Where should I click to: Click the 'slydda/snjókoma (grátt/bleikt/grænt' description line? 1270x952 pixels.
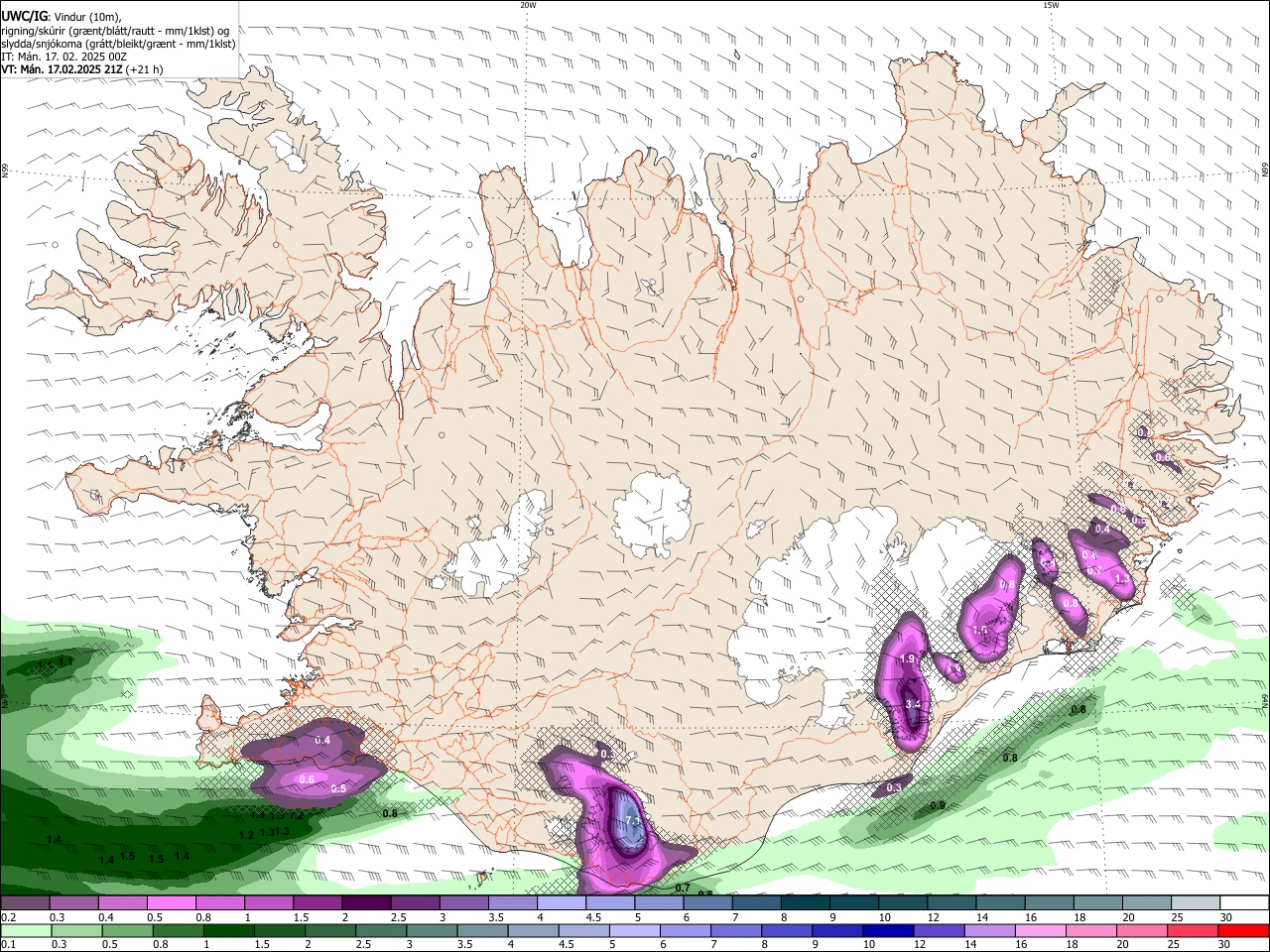click(x=118, y=44)
